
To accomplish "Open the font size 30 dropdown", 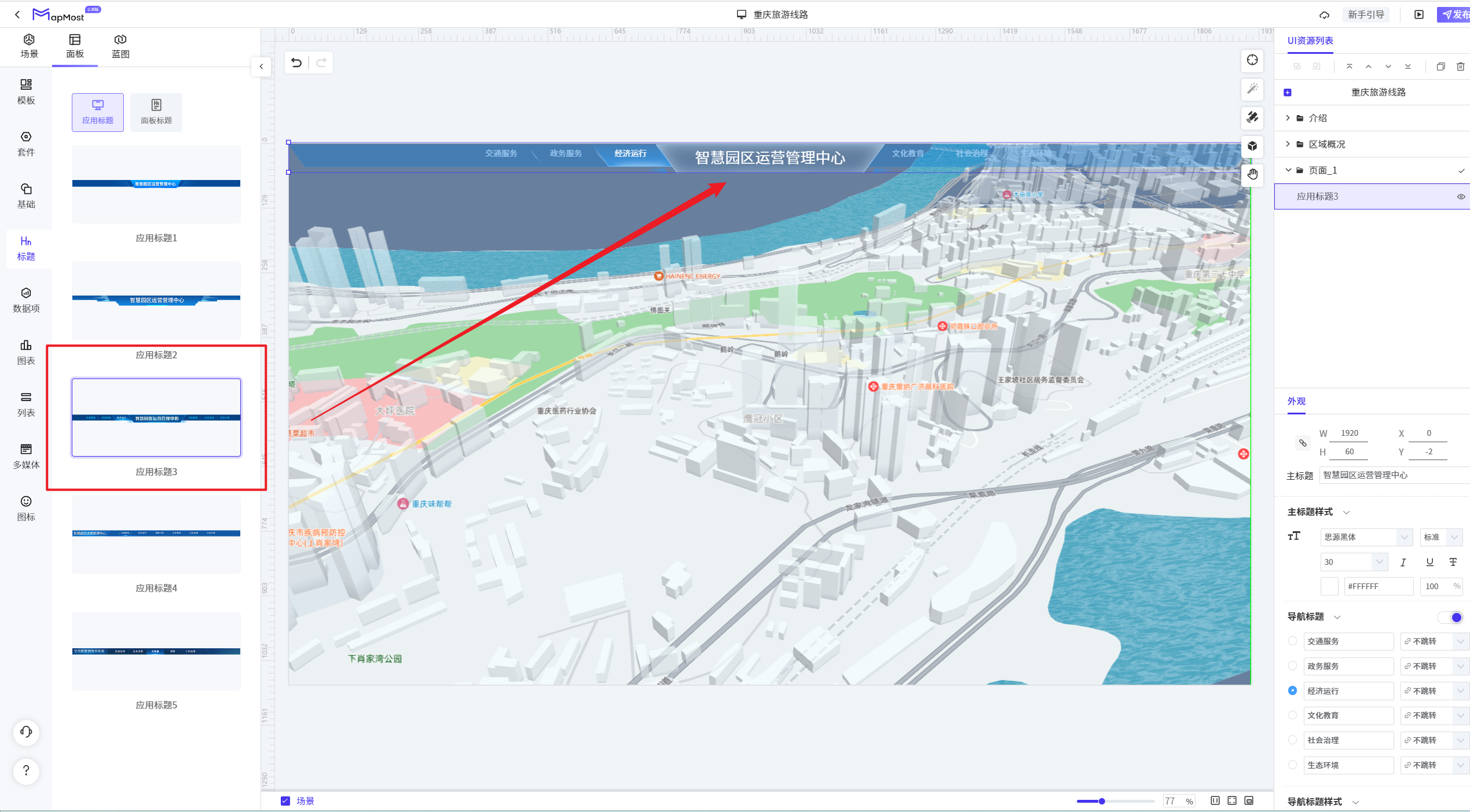I will (x=1354, y=562).
